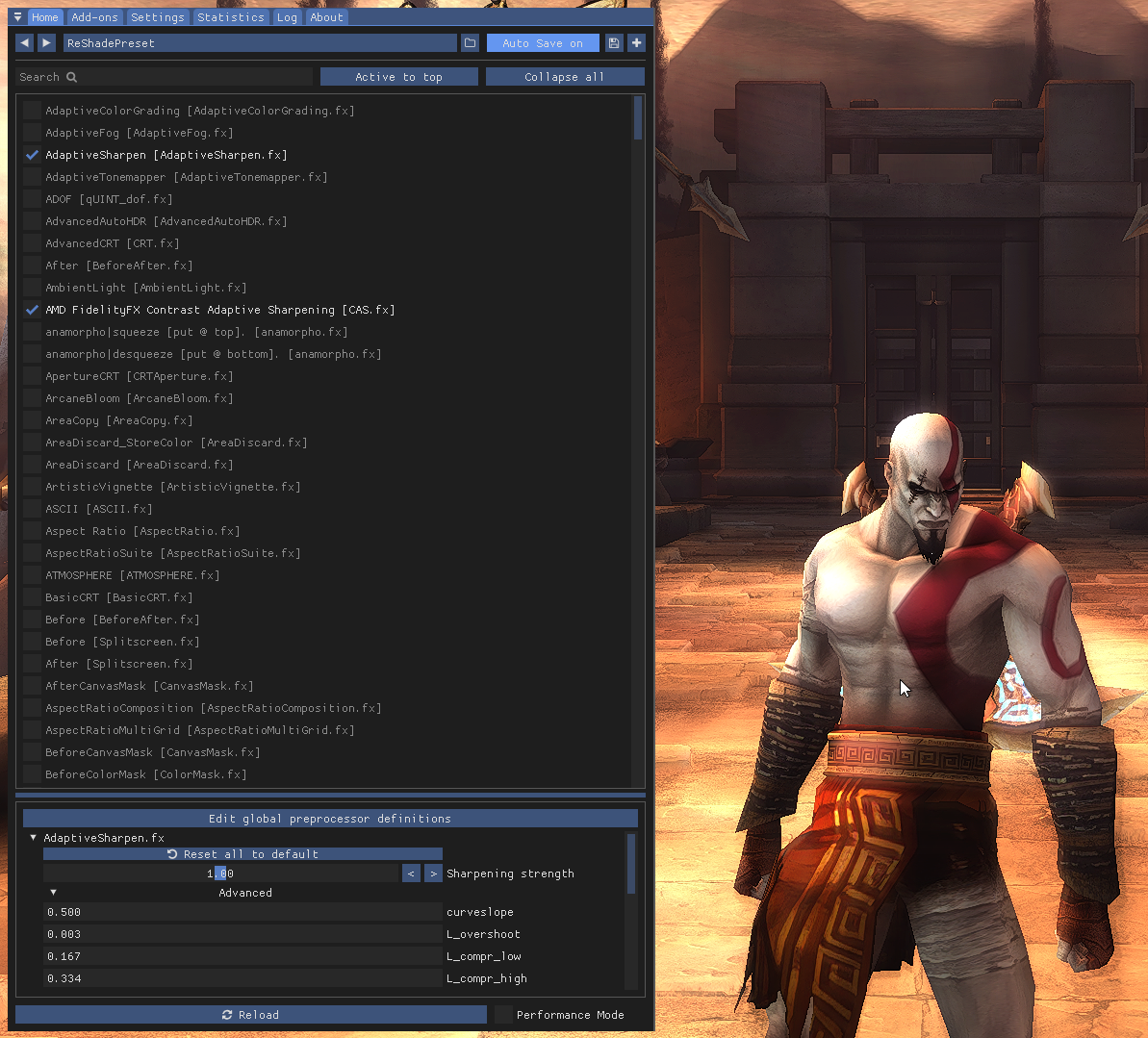This screenshot has width=1148, height=1038.
Task: Adjust curveslope value 0.500
Action: [242, 912]
